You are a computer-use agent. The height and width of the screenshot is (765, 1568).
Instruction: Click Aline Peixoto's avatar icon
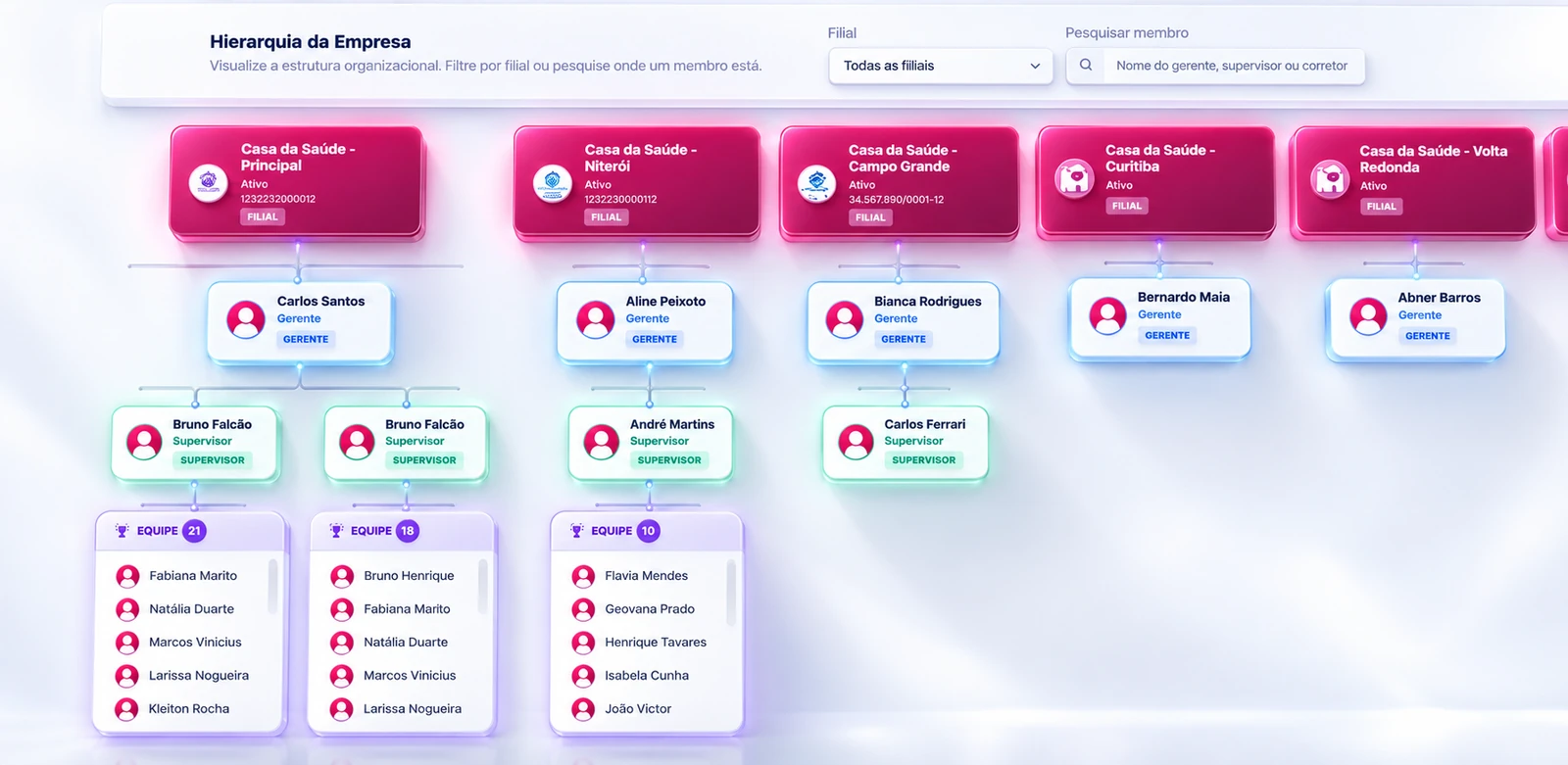pyautogui.click(x=595, y=319)
